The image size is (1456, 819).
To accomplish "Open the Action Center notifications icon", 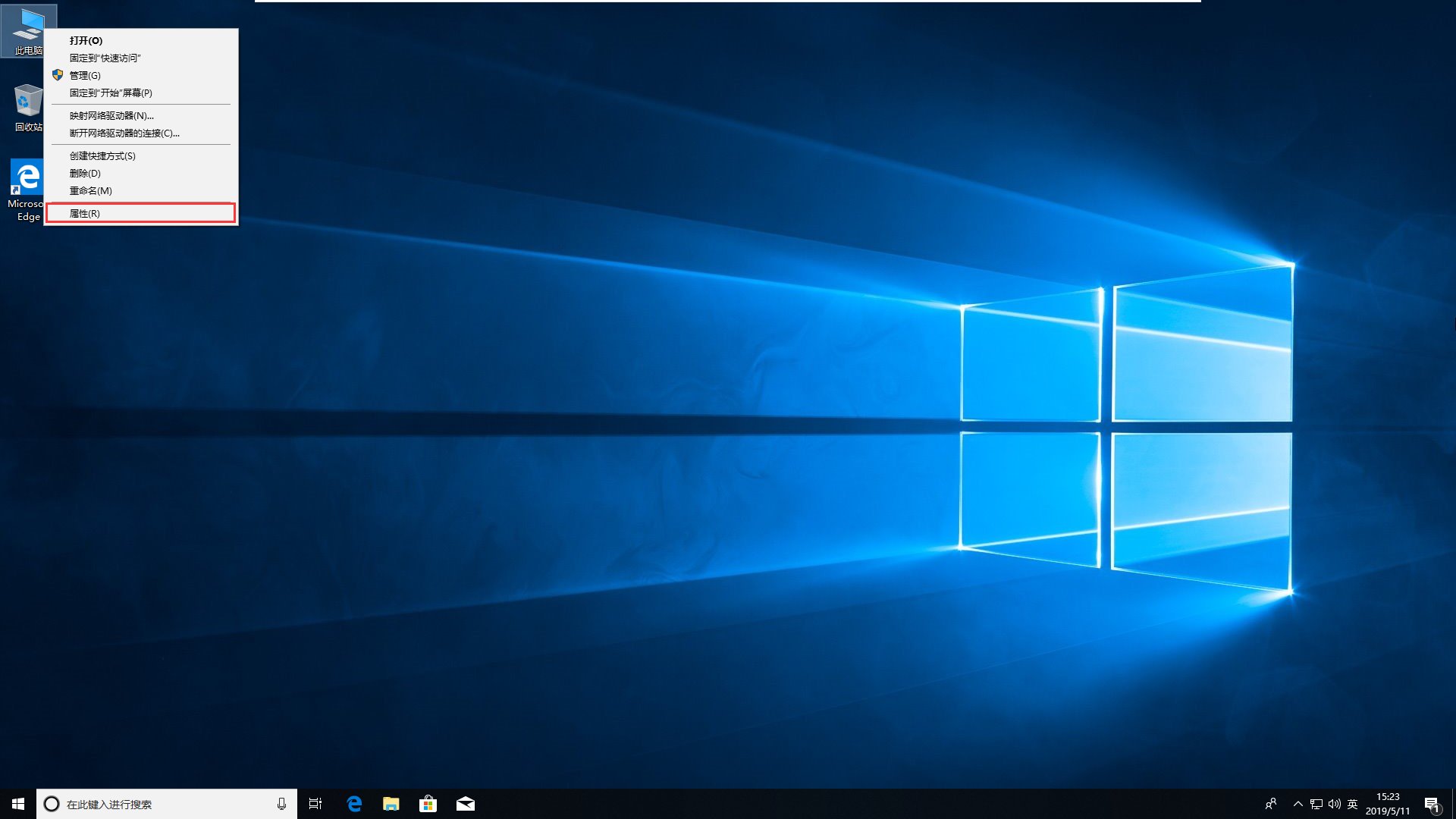I will [1432, 804].
